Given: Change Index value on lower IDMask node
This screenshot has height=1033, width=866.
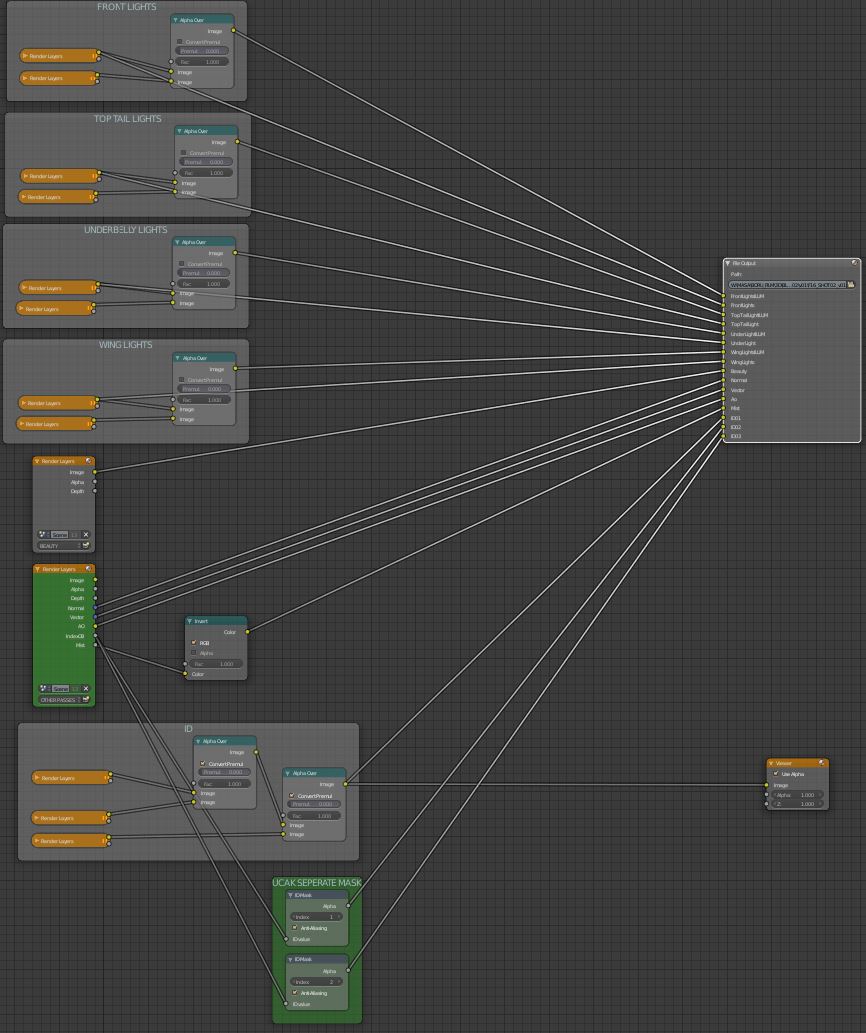Looking at the screenshot, I should pos(317,982).
